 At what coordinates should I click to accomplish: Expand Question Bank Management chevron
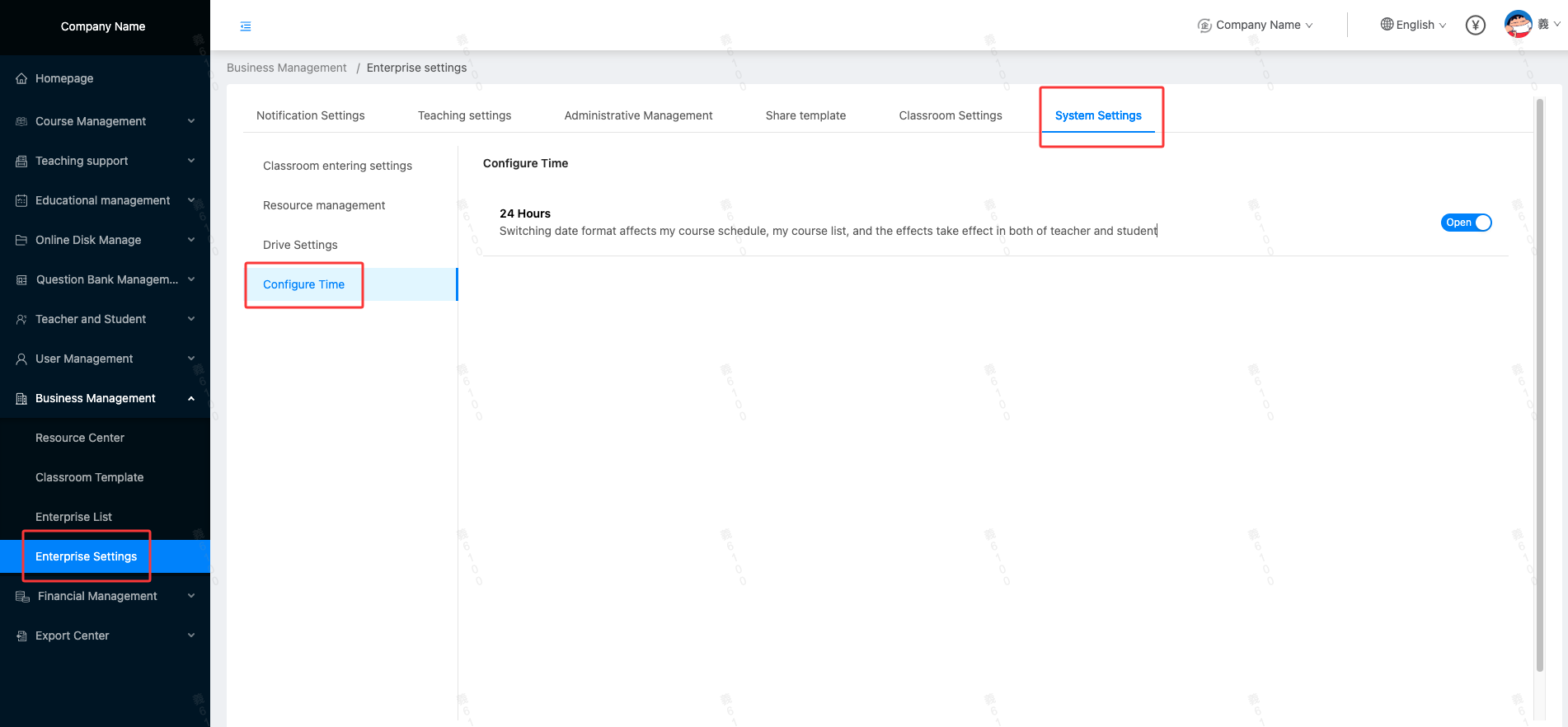coord(191,279)
